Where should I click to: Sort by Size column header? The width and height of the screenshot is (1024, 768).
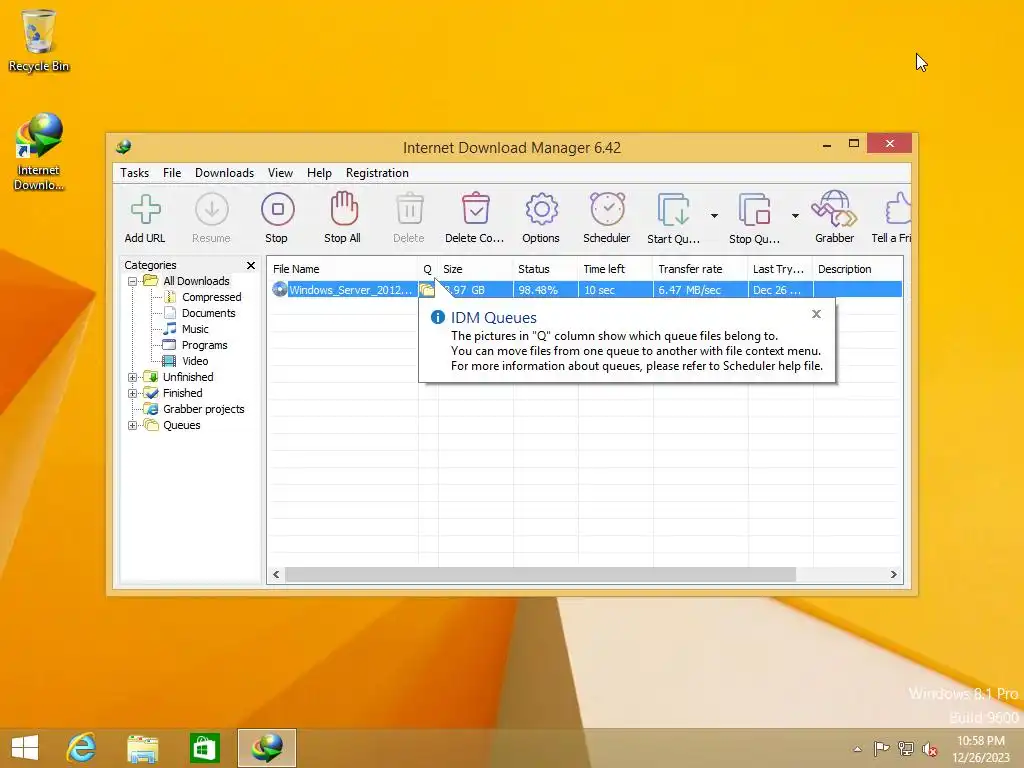[x=475, y=269]
